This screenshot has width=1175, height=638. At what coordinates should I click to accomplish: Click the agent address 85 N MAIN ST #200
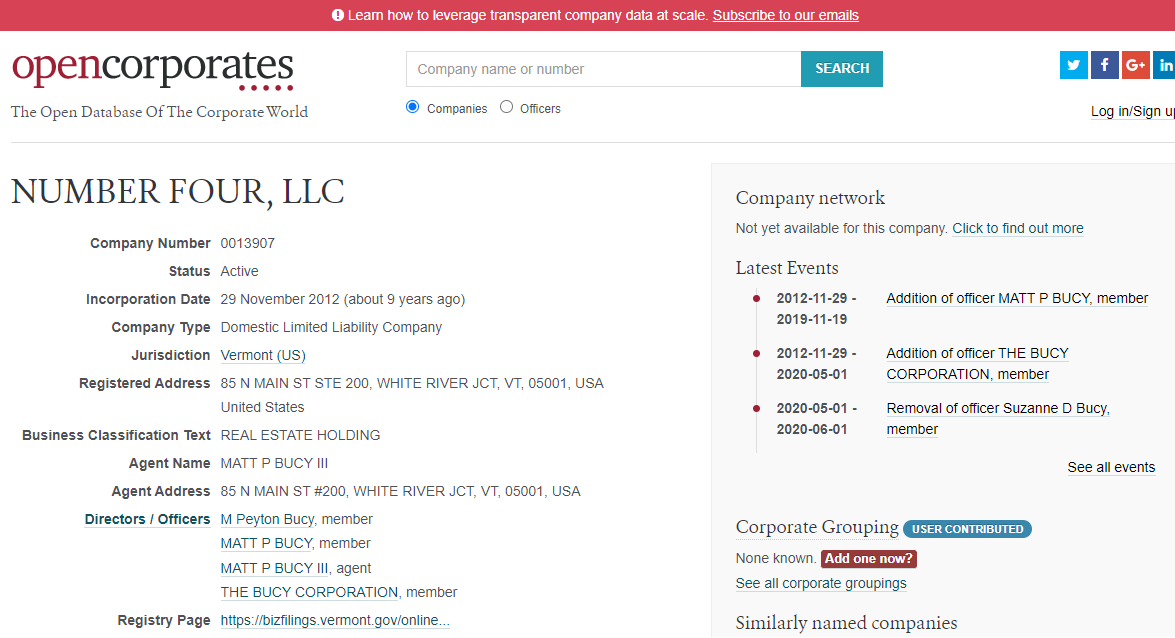pyautogui.click(x=400, y=491)
